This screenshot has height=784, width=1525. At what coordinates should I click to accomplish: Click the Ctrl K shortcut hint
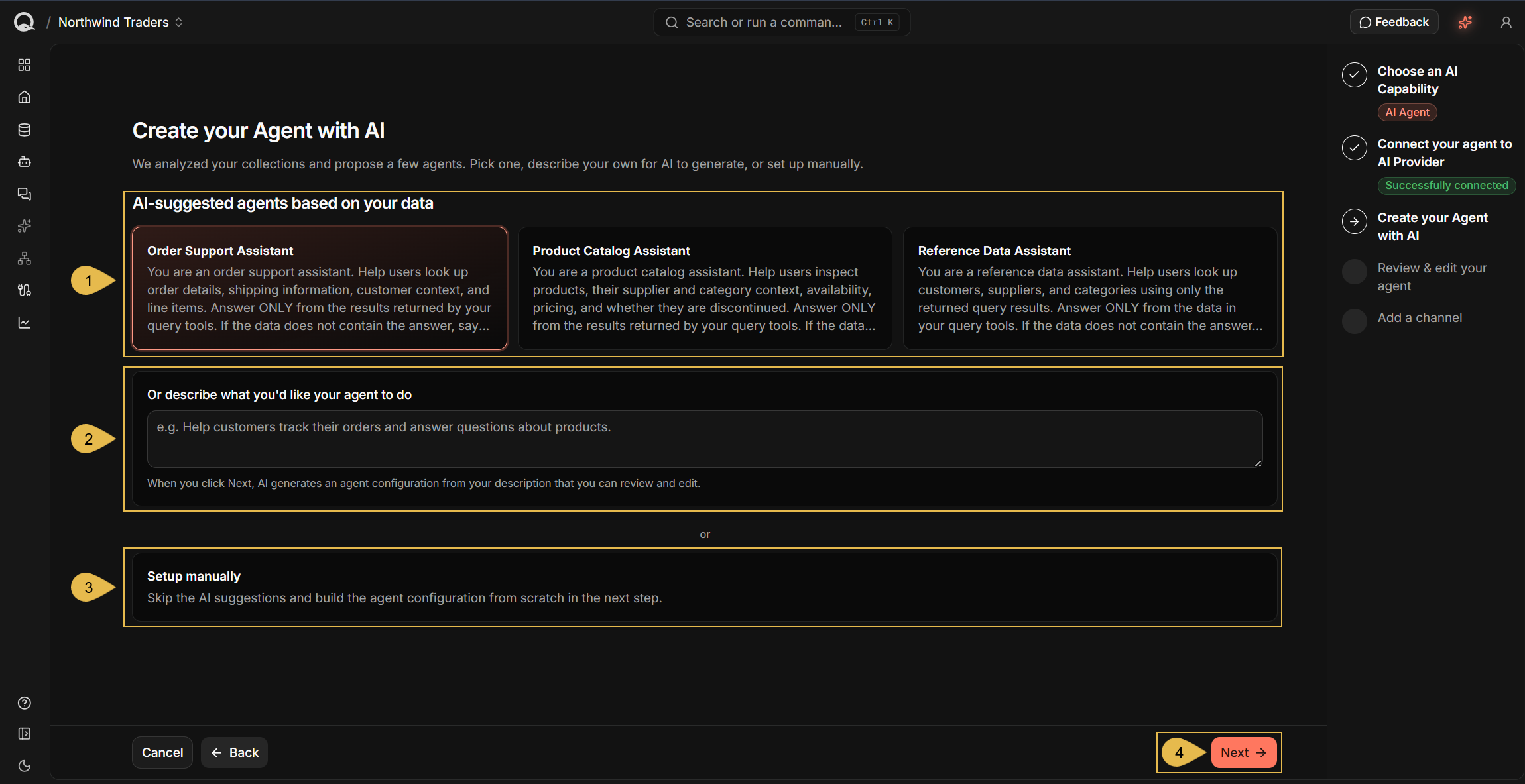click(x=877, y=23)
